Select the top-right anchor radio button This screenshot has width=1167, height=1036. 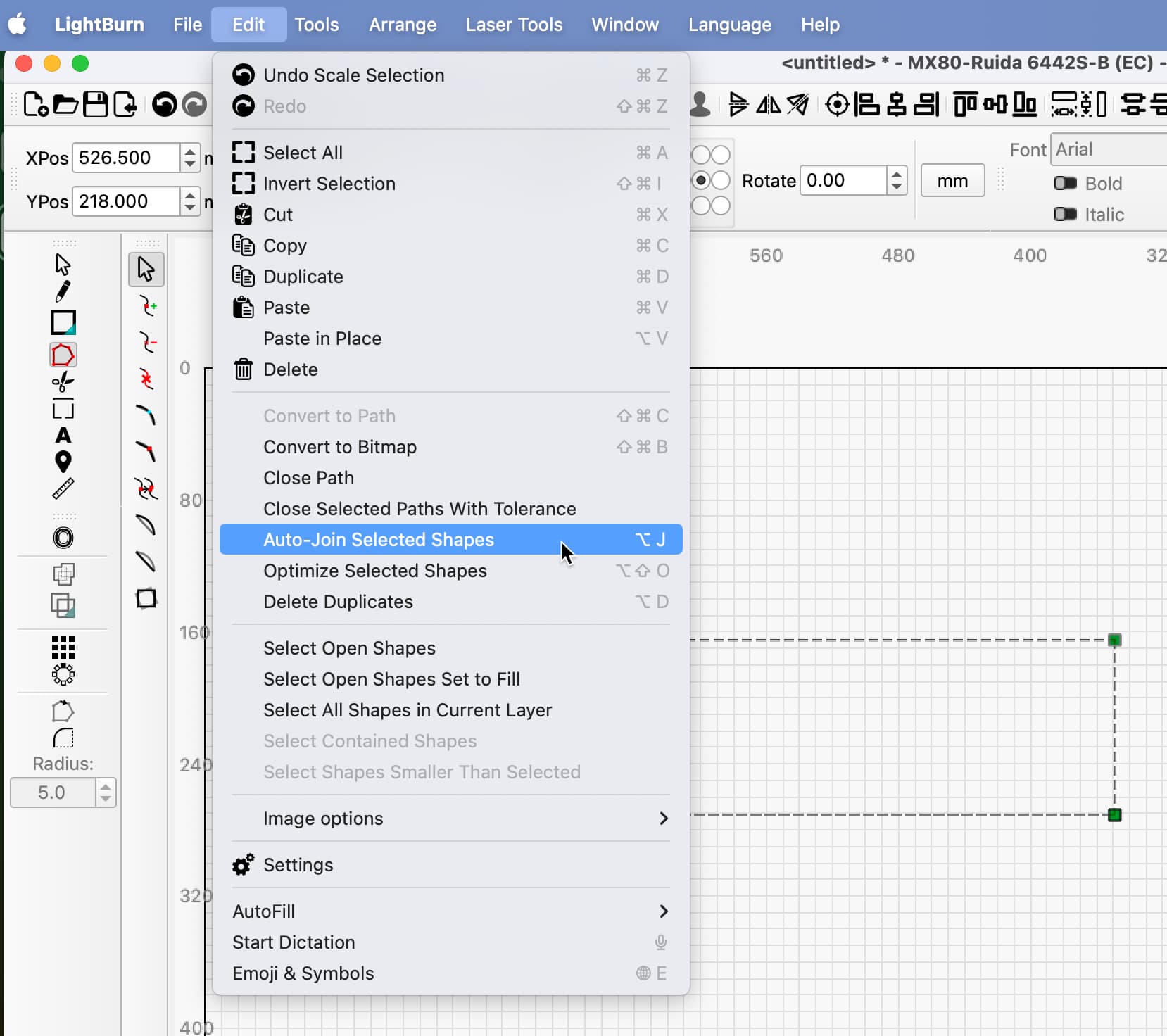pos(721,155)
